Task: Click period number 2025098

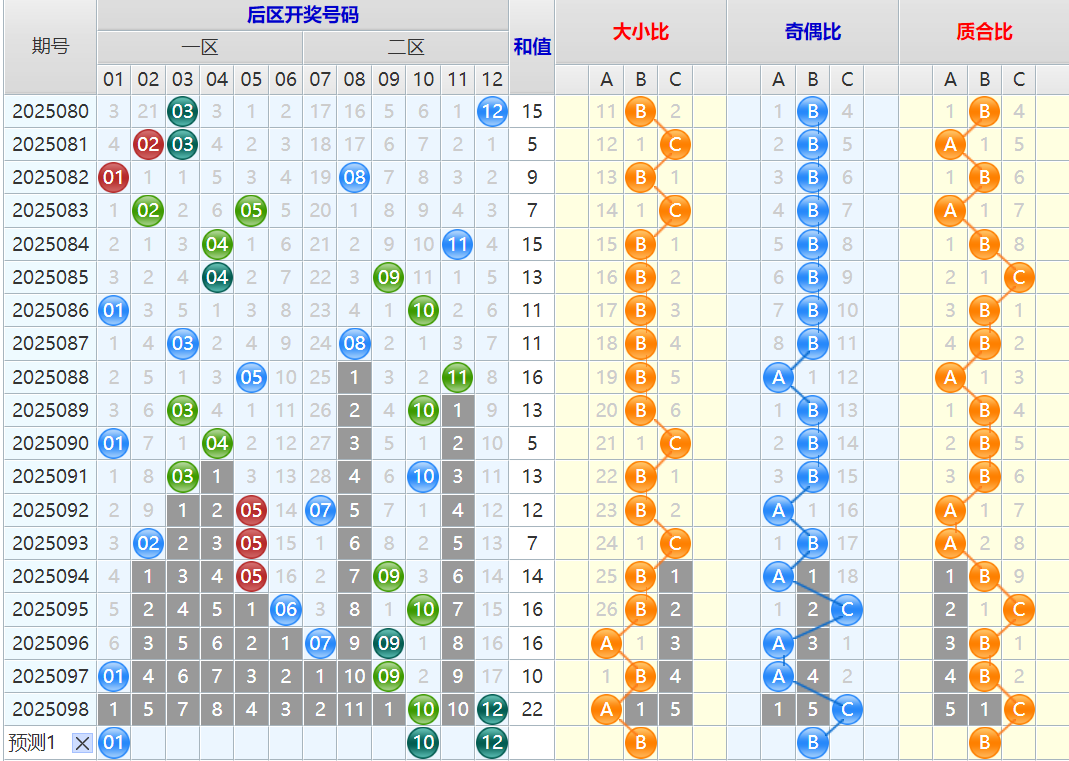Action: tap(50, 709)
